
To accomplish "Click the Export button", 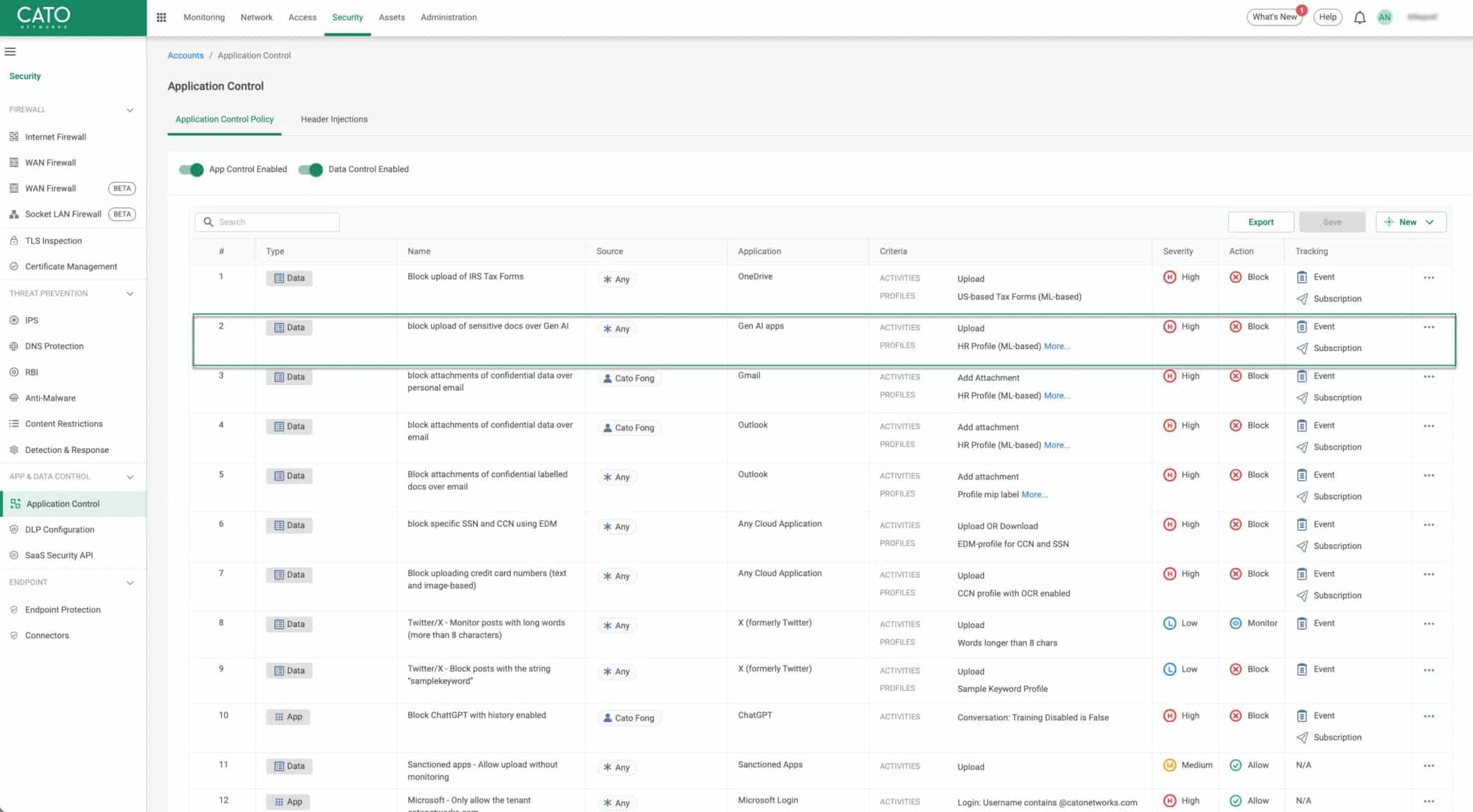I will tap(1261, 222).
